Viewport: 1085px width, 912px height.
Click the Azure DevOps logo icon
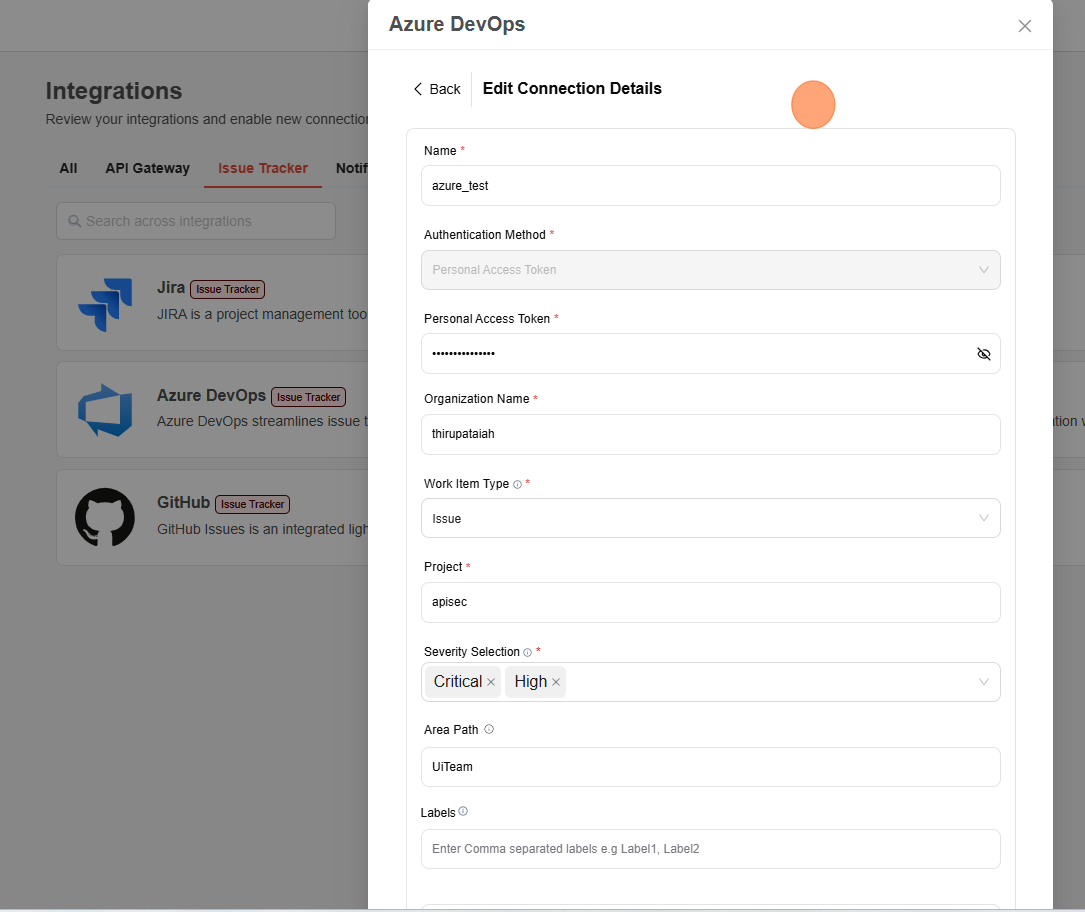[105, 410]
